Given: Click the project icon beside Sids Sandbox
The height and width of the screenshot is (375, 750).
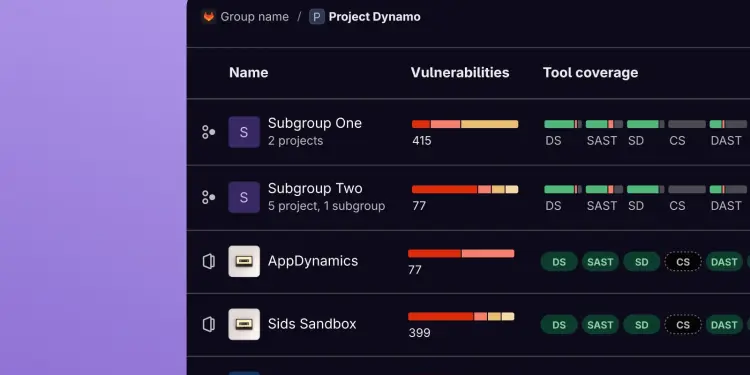Looking at the screenshot, I should coord(209,325).
